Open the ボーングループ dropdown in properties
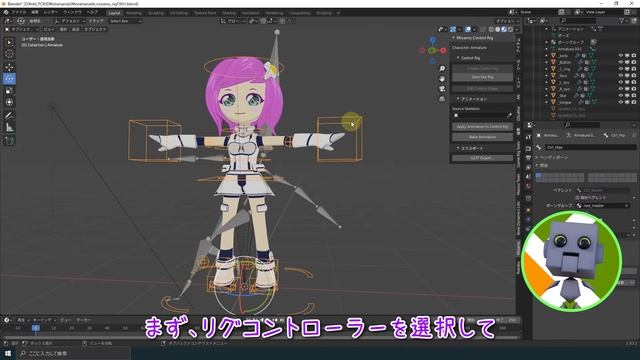The image size is (640, 360). point(603,206)
